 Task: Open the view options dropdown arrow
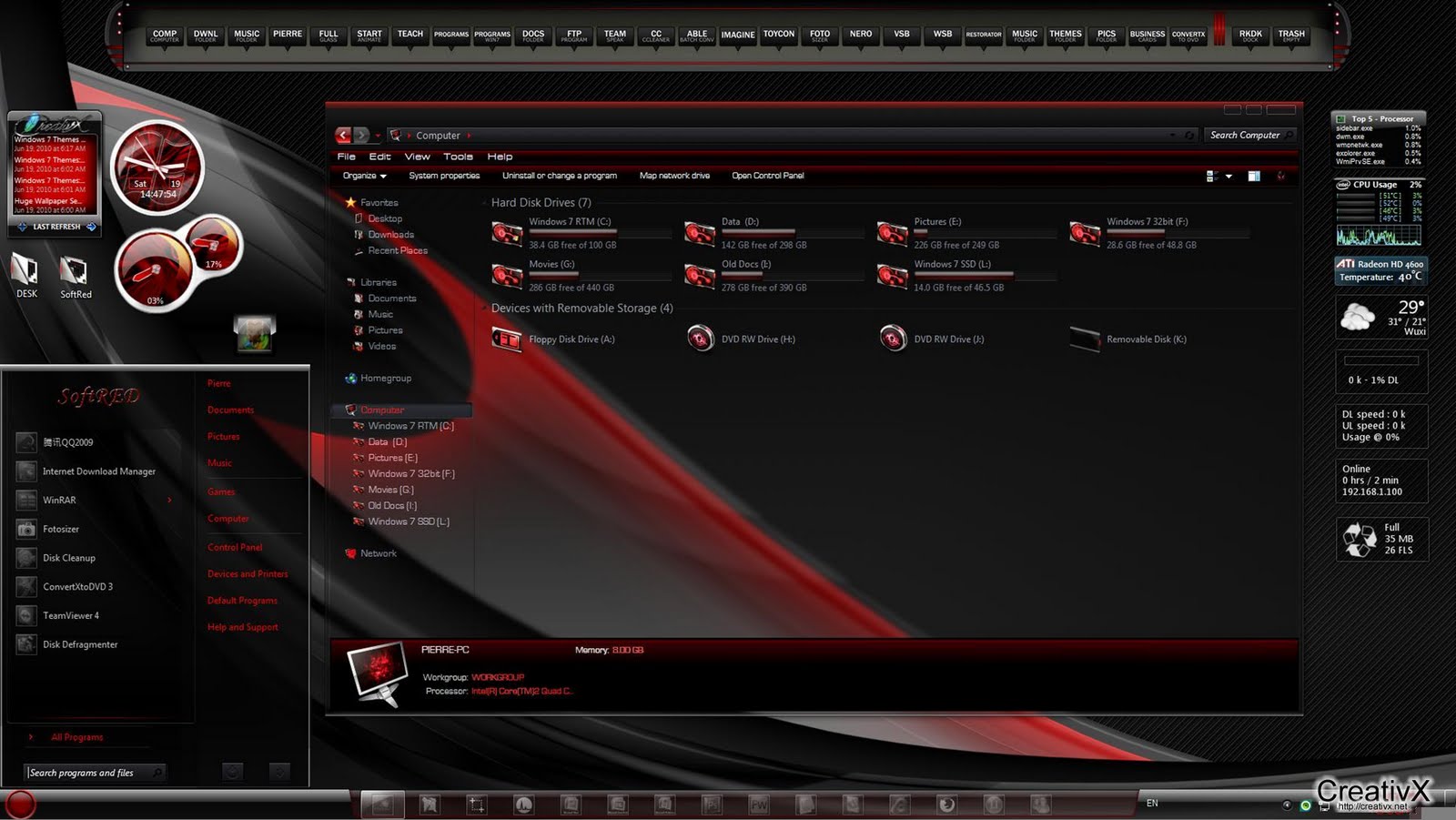point(1228,176)
